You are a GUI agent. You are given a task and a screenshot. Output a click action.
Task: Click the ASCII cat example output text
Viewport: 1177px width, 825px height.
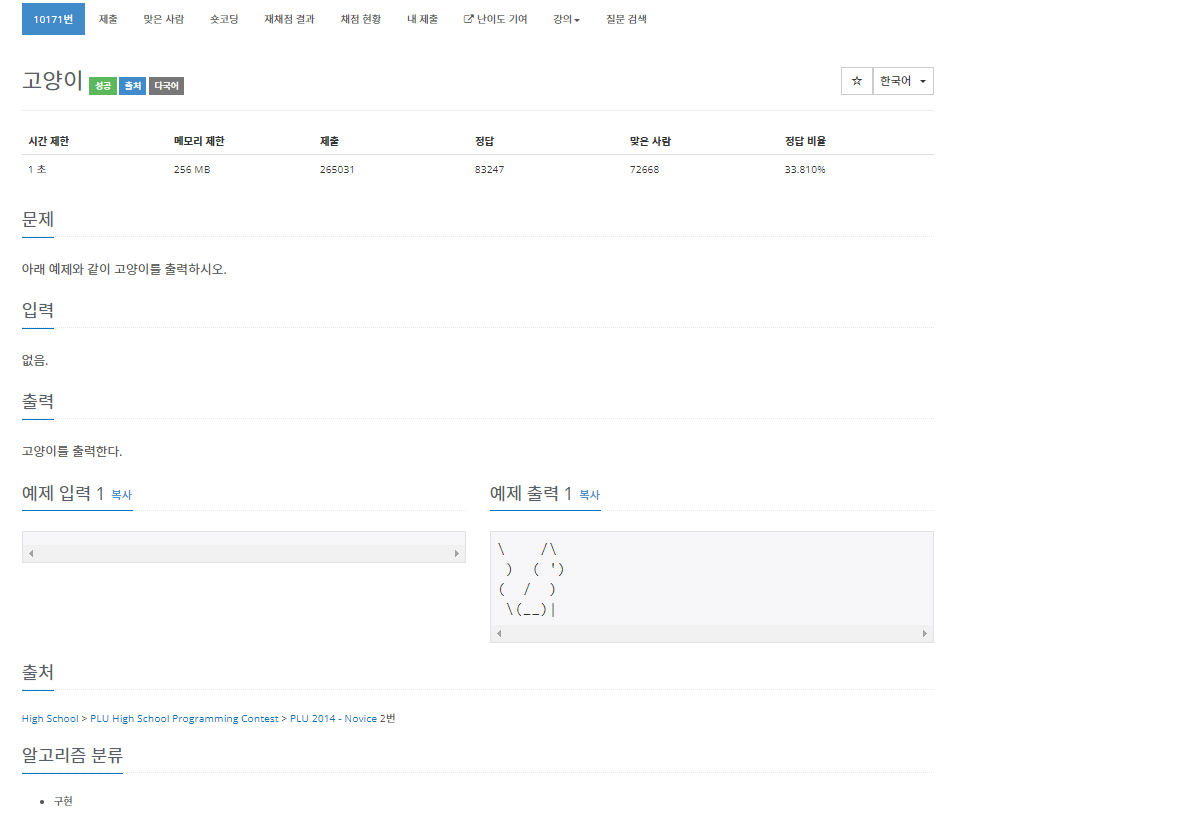531,579
